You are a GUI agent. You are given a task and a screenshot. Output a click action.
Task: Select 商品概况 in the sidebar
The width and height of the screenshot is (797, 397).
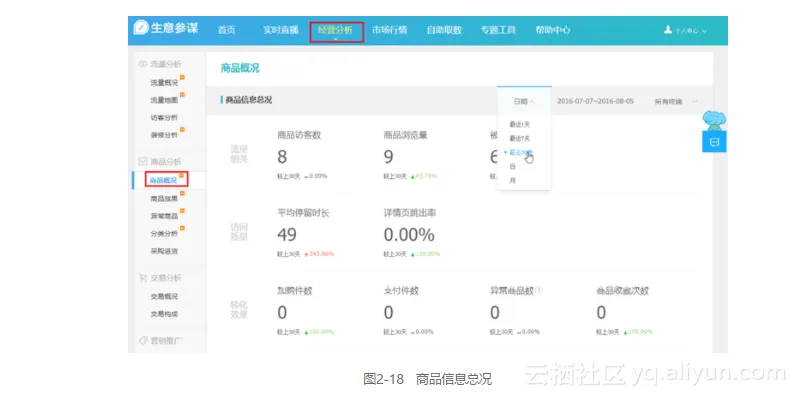point(164,180)
